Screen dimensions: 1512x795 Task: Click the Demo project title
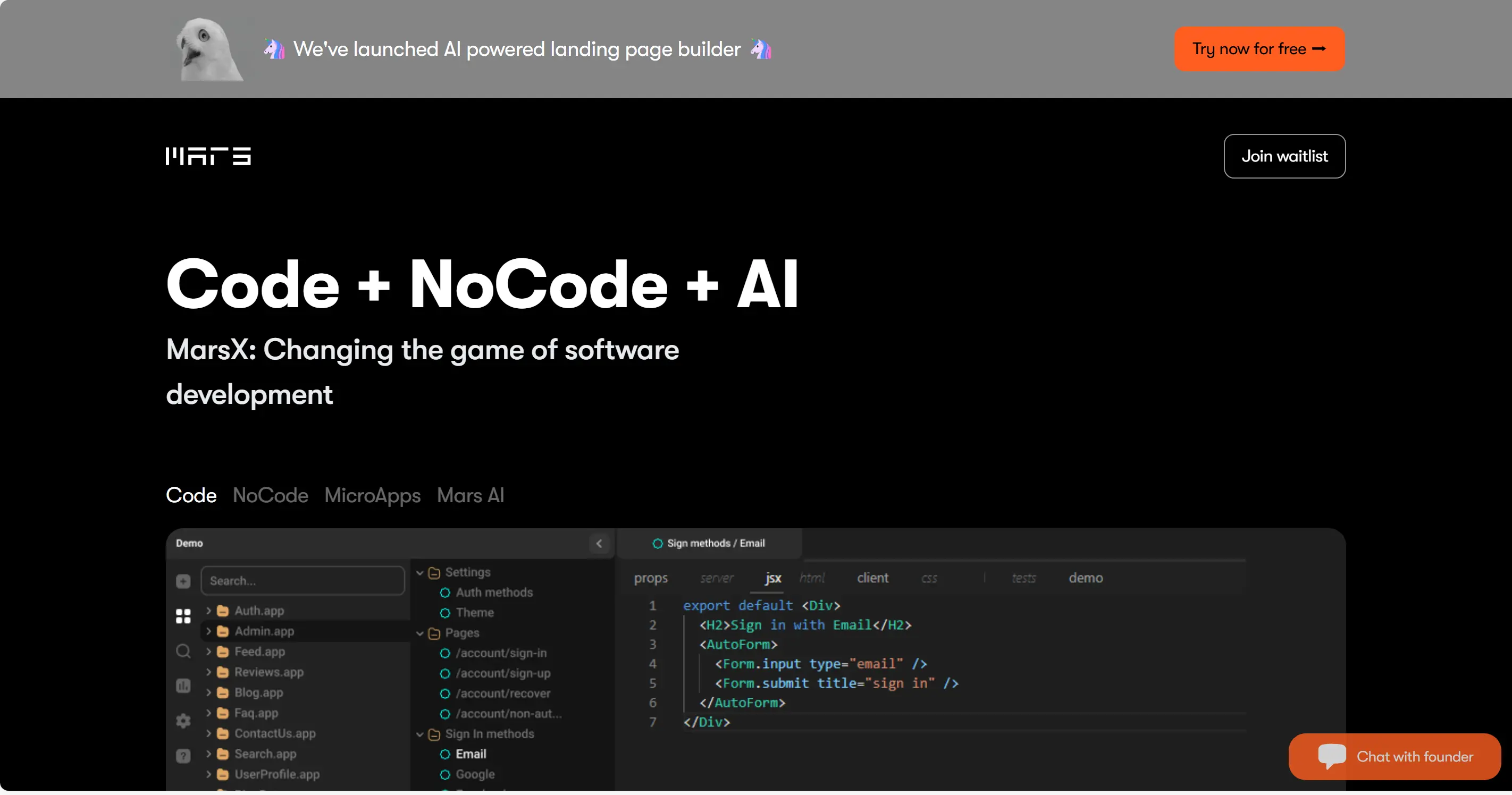pos(189,543)
